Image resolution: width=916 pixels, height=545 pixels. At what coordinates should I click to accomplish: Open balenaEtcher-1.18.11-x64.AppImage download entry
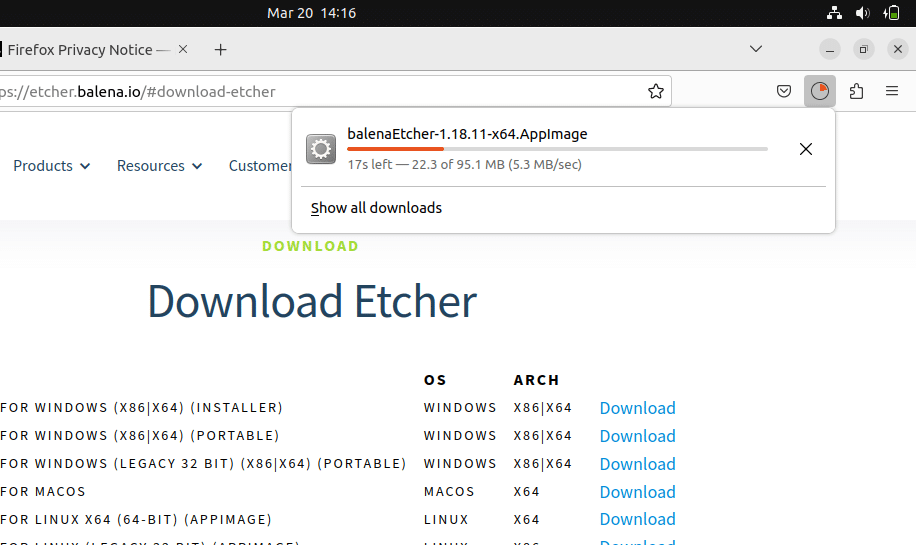[563, 149]
